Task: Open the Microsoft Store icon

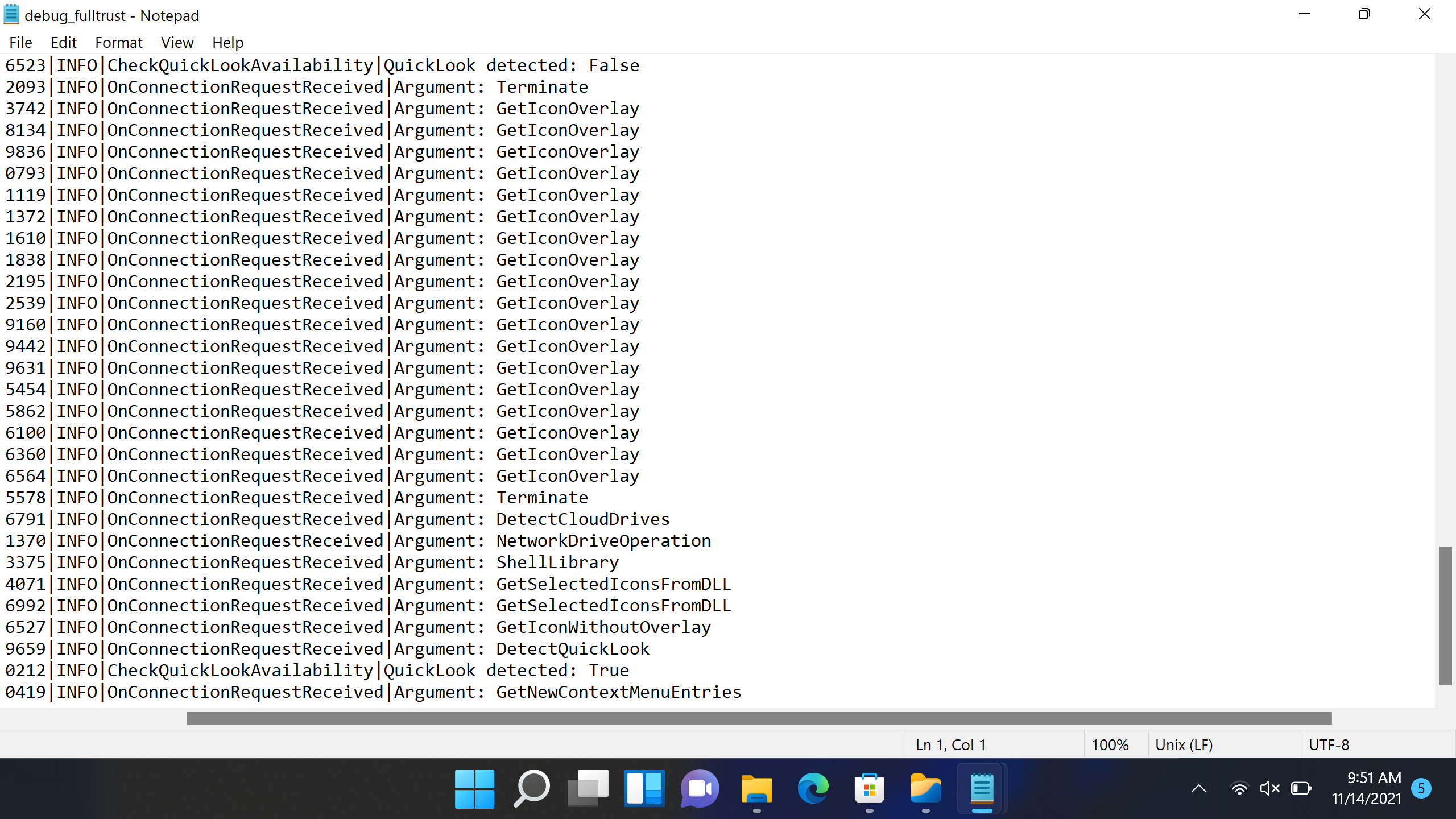Action: (869, 789)
